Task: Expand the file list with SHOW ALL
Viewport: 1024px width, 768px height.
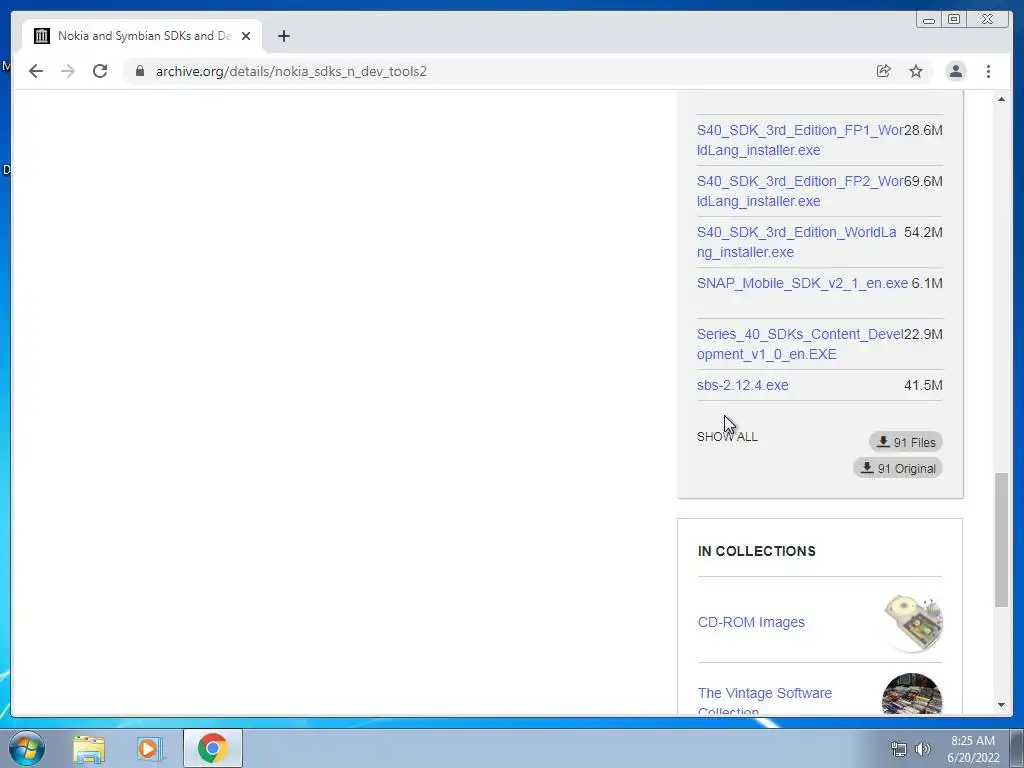Action: (727, 436)
